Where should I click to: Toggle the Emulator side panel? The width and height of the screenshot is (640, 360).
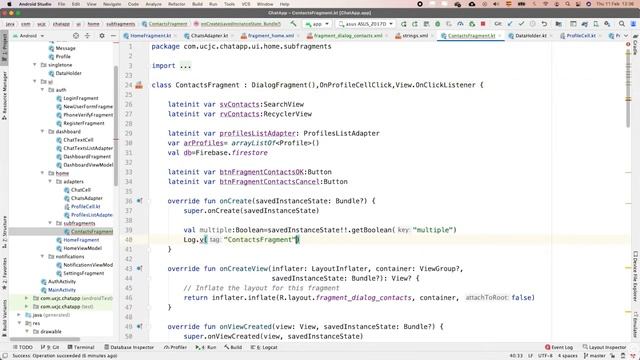click(x=636, y=324)
